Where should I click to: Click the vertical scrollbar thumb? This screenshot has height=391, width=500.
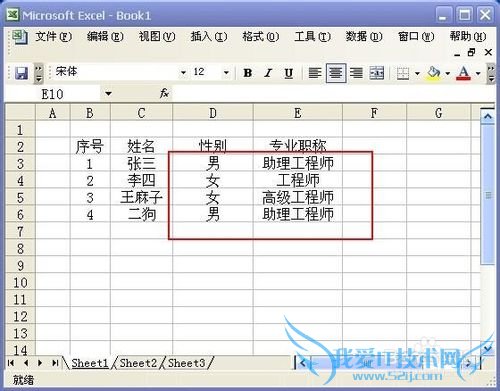coord(488,195)
